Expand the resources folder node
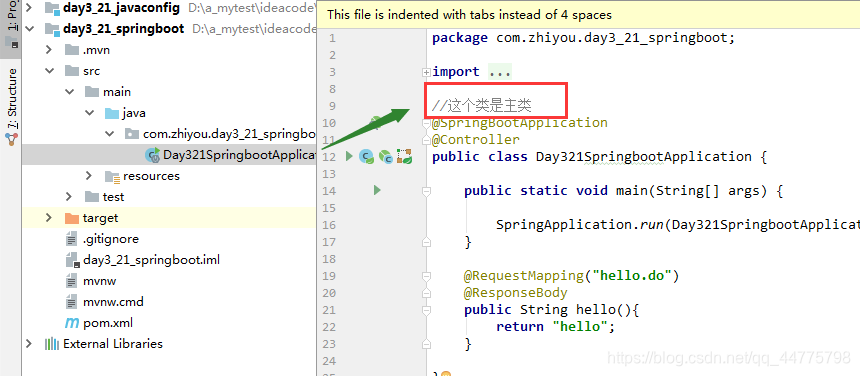Image resolution: width=860 pixels, height=376 pixels. point(89,176)
